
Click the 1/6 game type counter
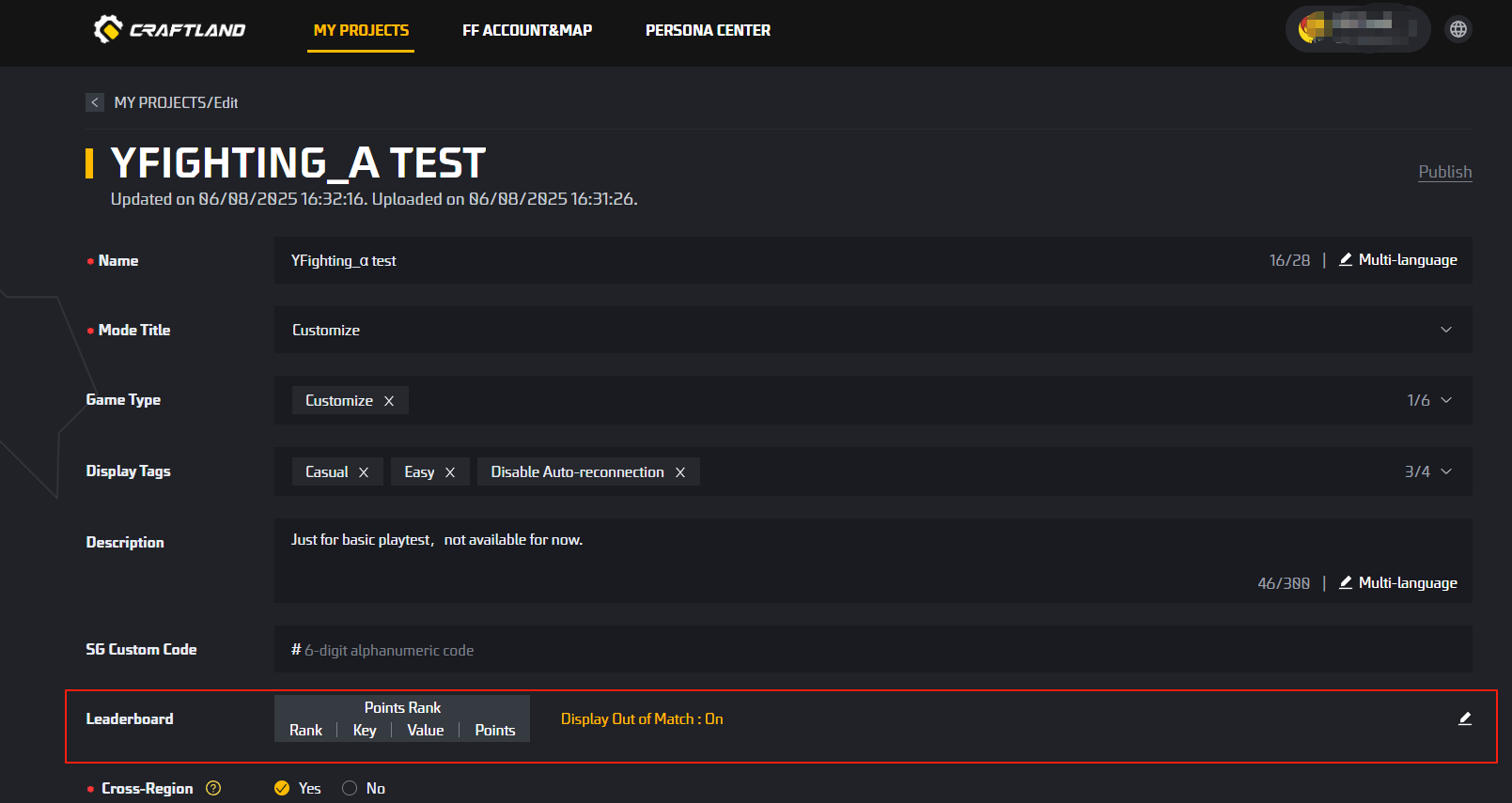[1418, 400]
